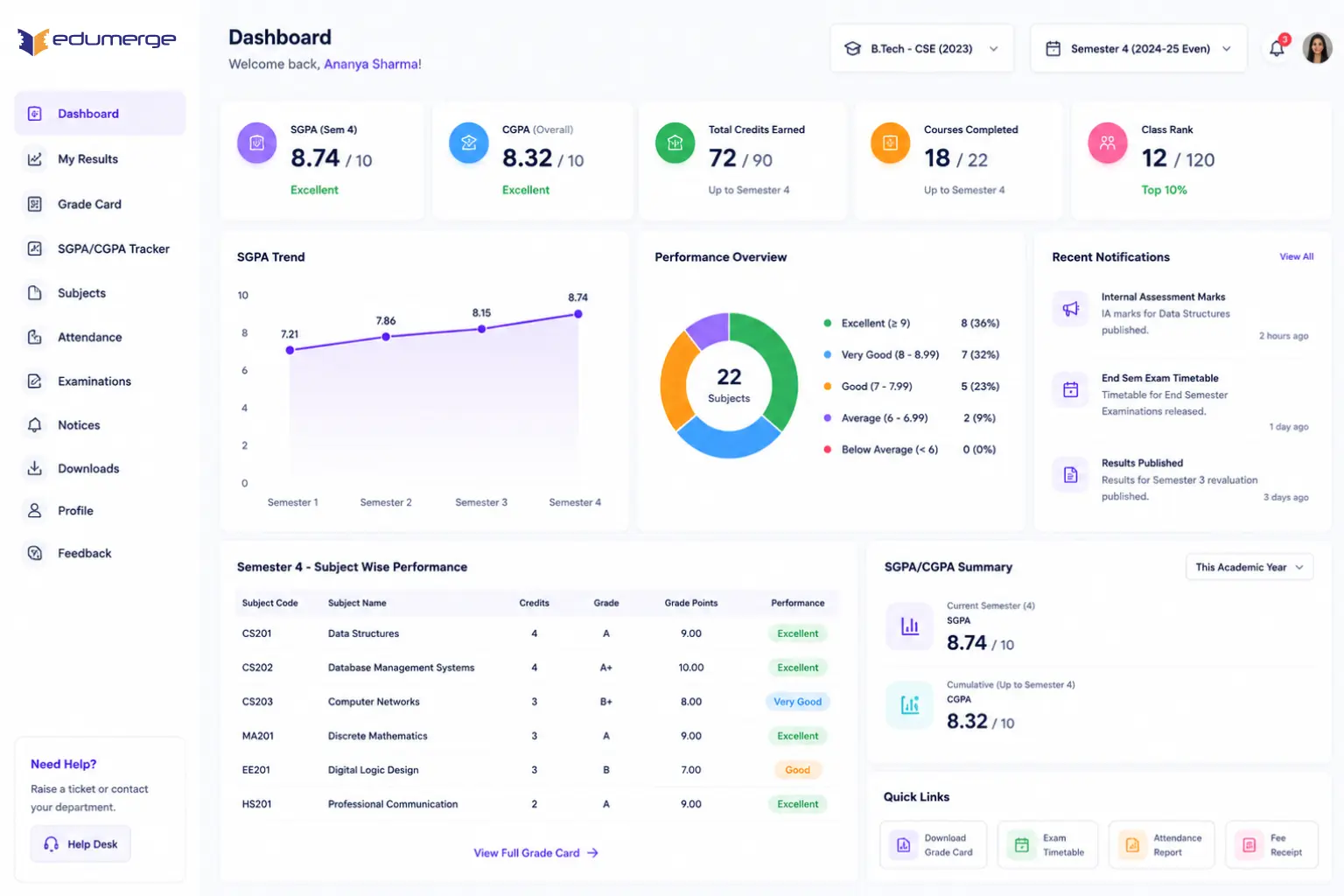
Task: Open the This Academic Year dropdown
Action: 1249,567
